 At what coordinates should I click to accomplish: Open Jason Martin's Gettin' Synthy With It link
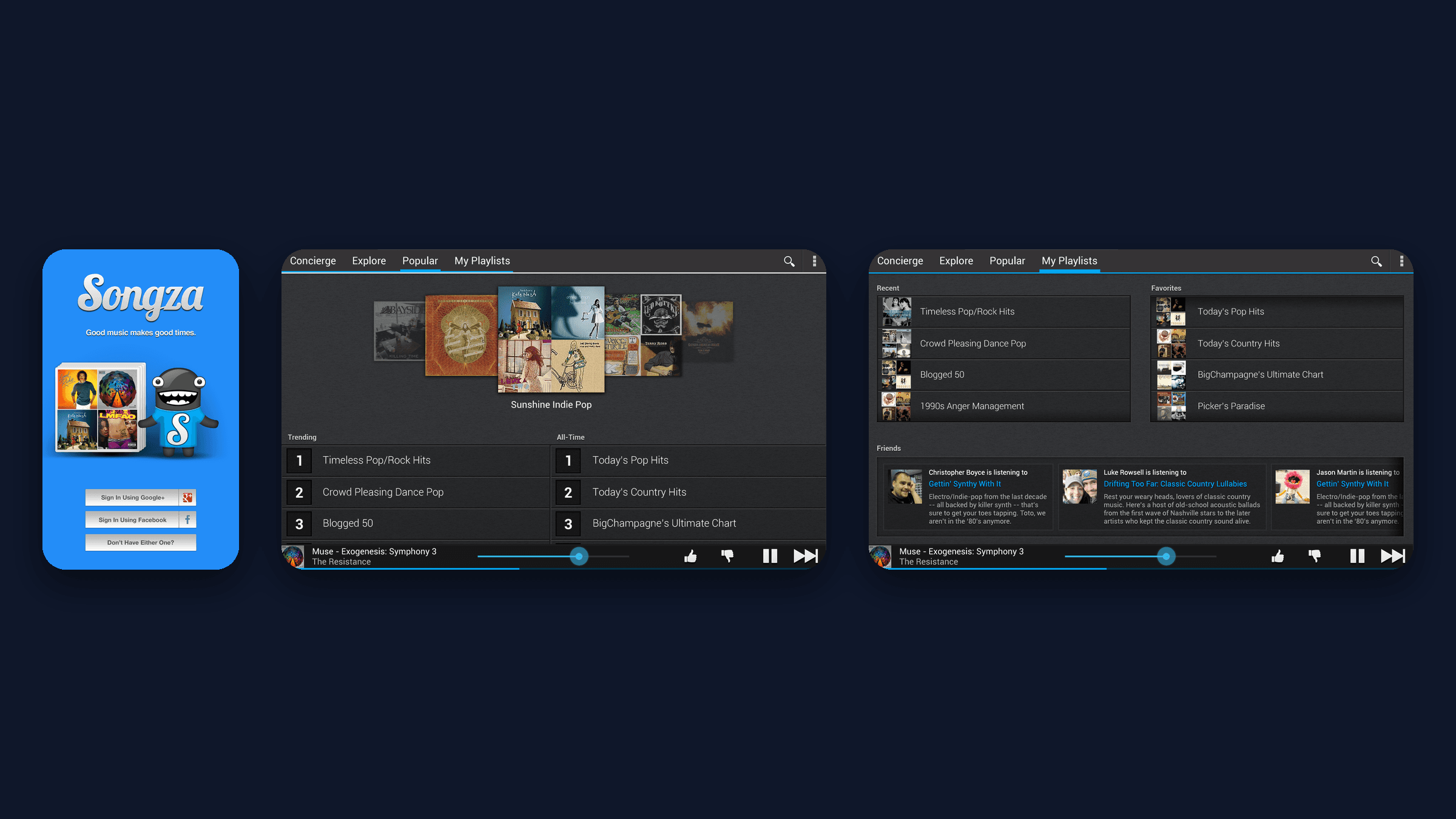1352,484
